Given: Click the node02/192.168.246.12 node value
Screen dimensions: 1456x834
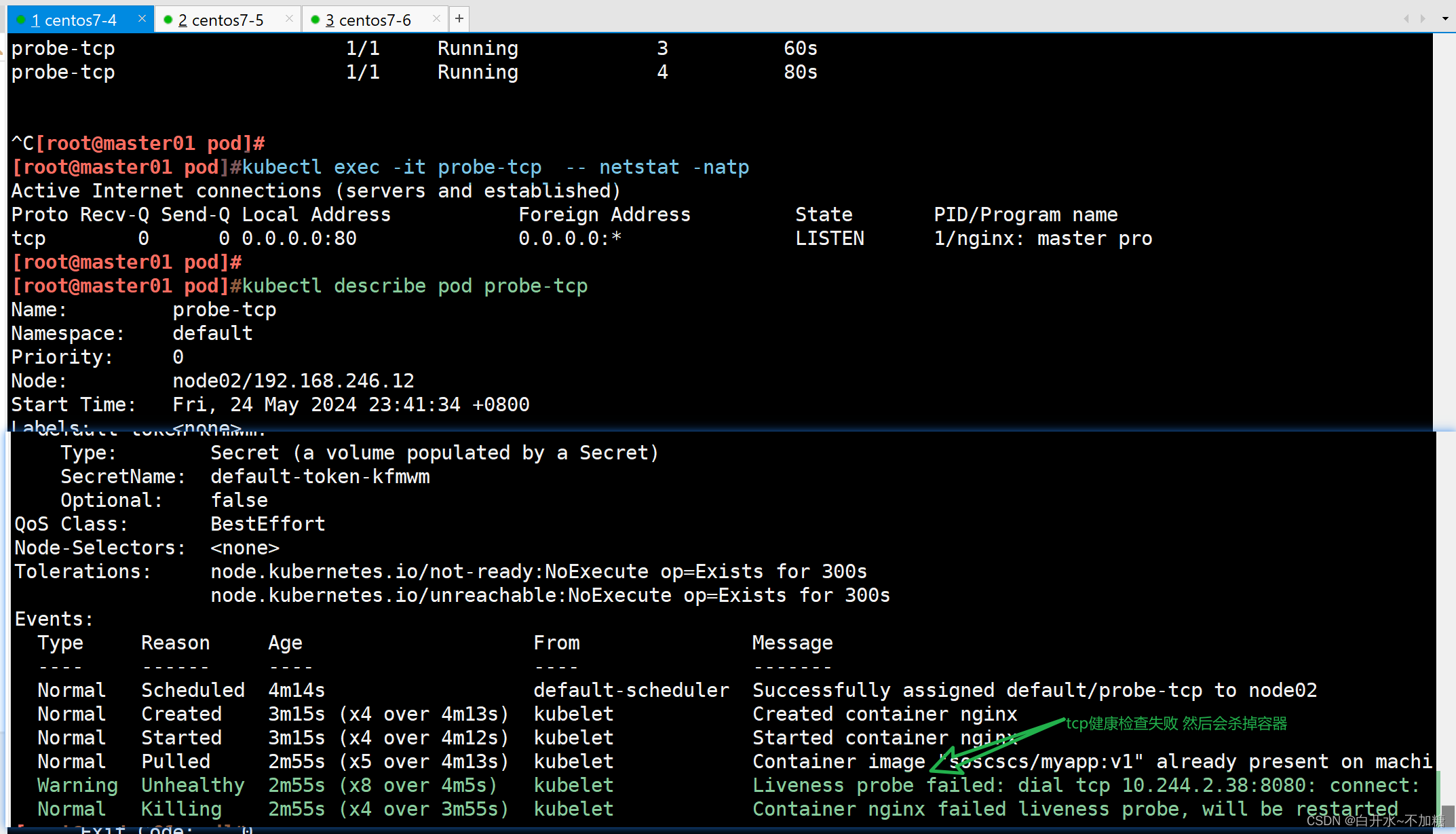Looking at the screenshot, I should [293, 381].
